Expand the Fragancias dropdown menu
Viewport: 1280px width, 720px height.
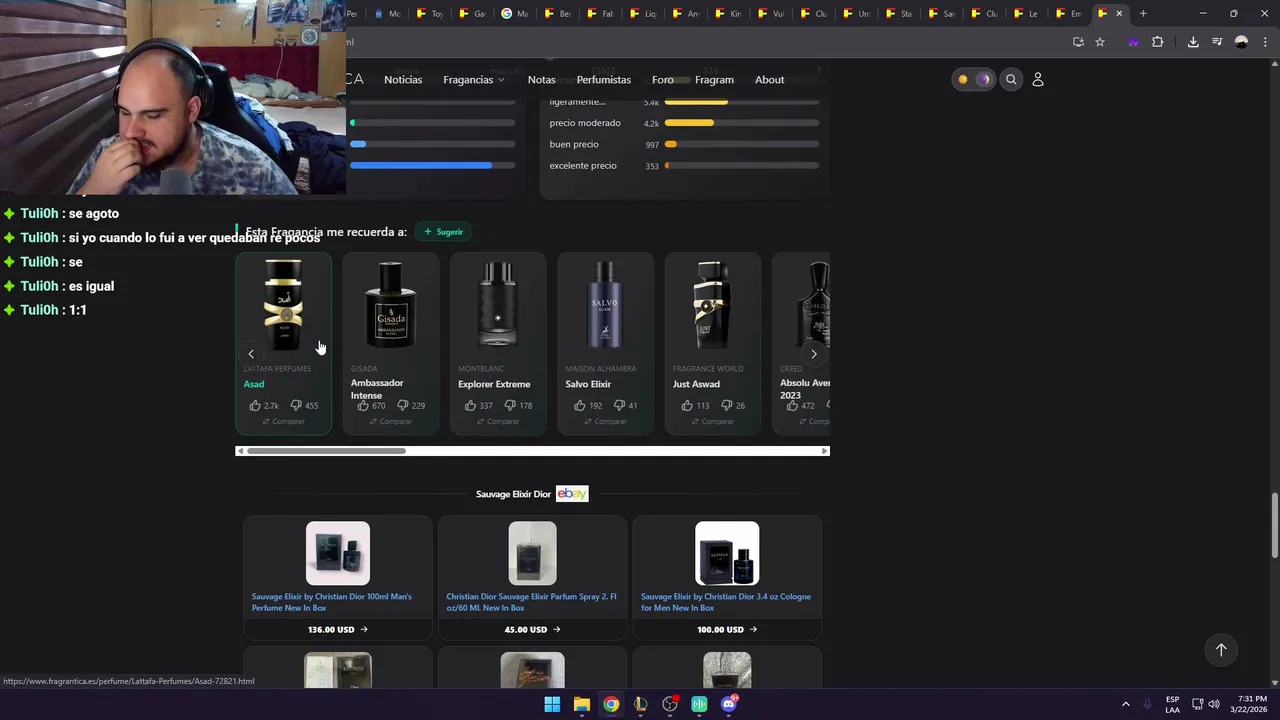coord(474,80)
